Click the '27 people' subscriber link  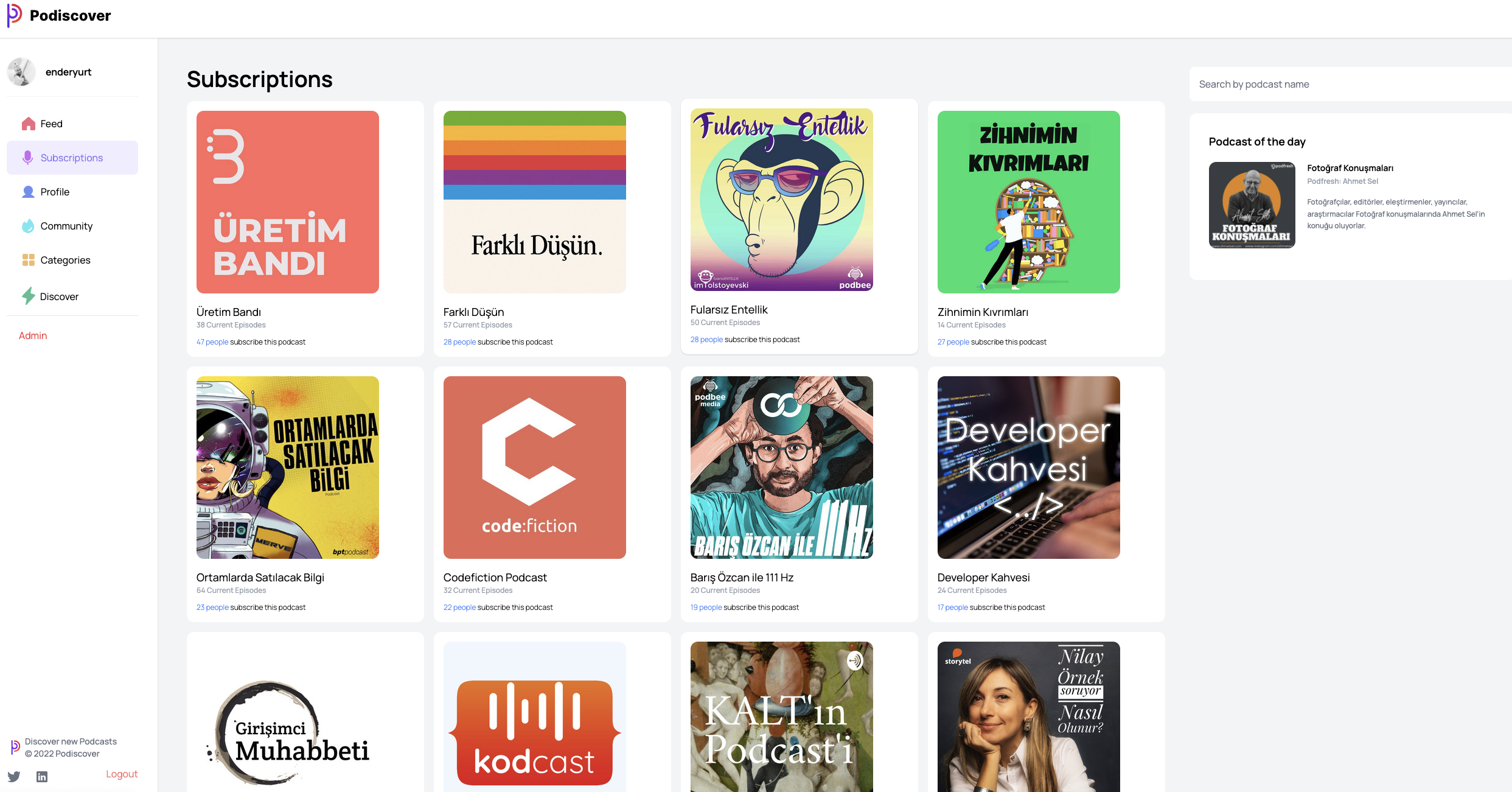pos(953,342)
